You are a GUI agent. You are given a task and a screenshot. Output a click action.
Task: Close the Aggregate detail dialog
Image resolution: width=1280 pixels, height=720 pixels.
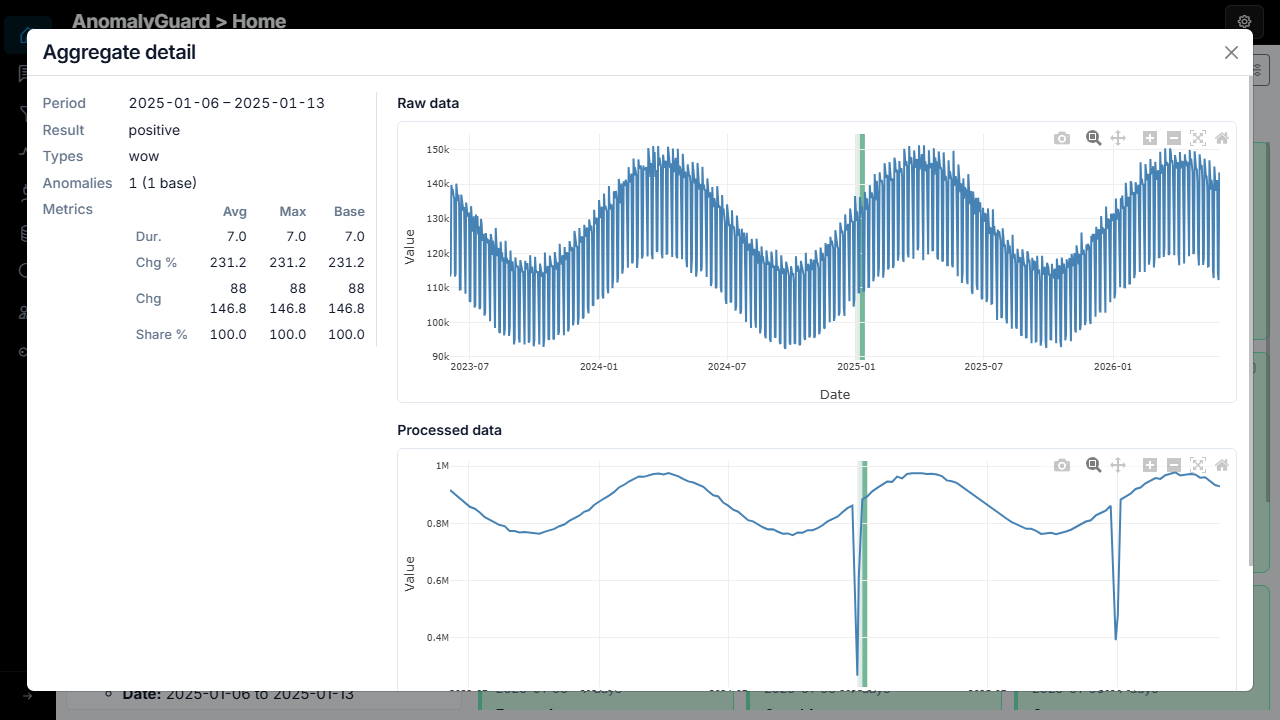click(1231, 53)
